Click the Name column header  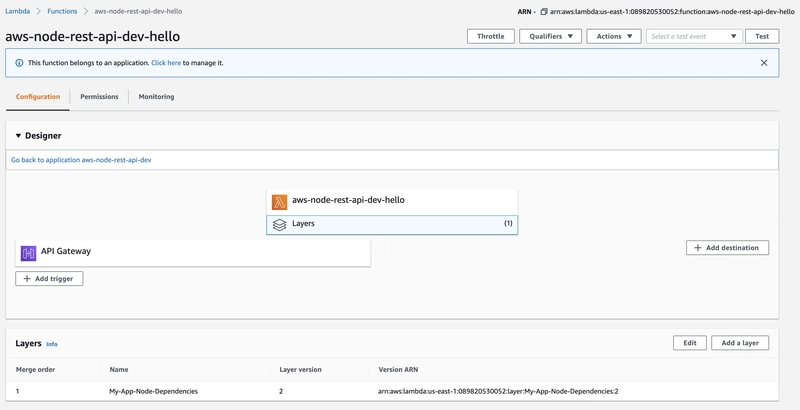coord(119,370)
